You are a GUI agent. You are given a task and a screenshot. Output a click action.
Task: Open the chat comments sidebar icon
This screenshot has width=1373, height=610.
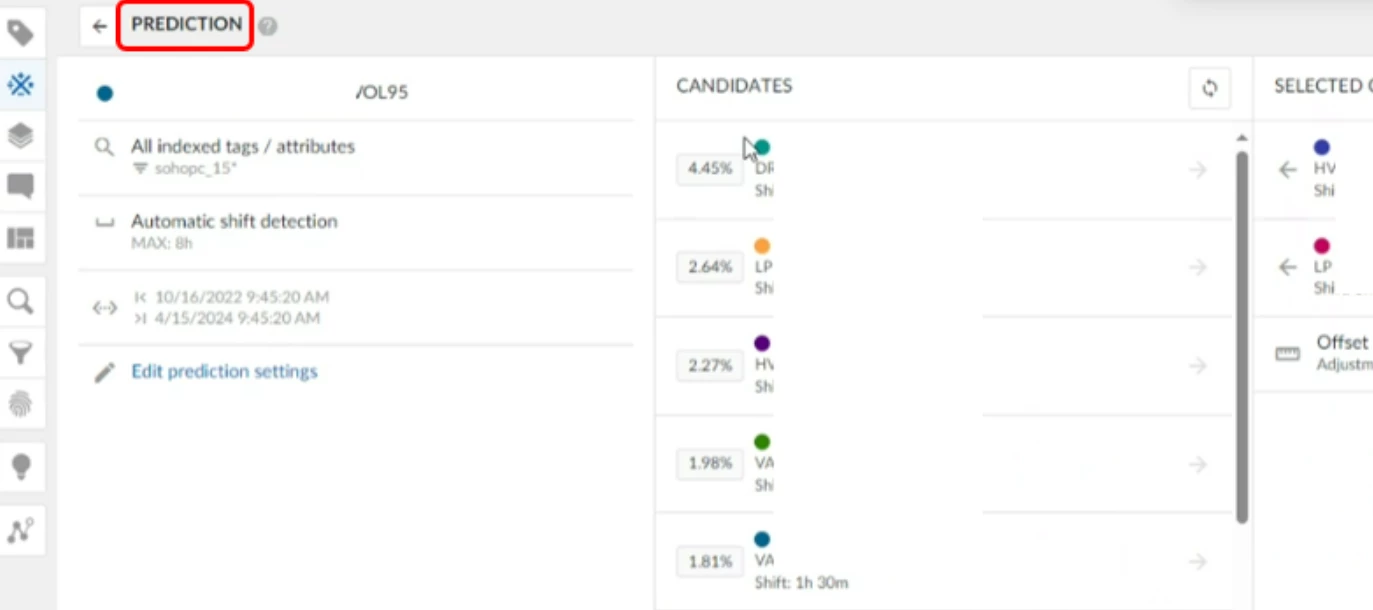(20, 186)
